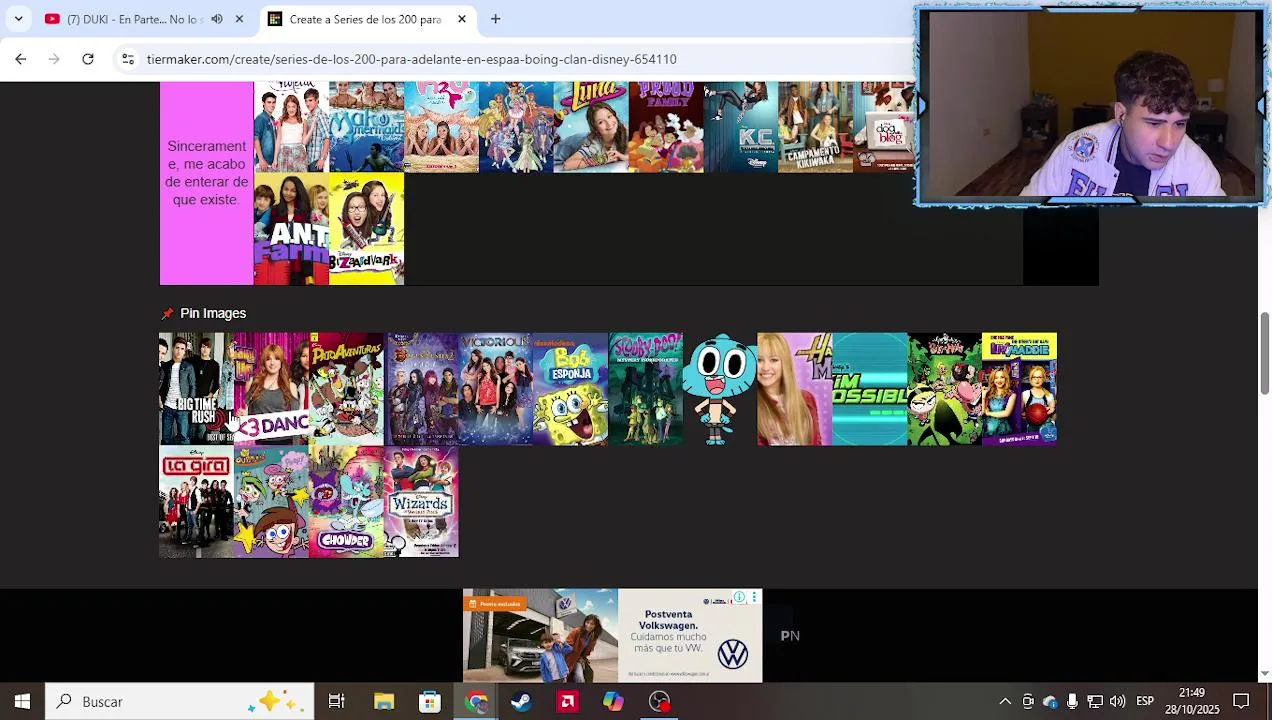
Task: Click the Chrome taskbar icon
Action: 476,701
